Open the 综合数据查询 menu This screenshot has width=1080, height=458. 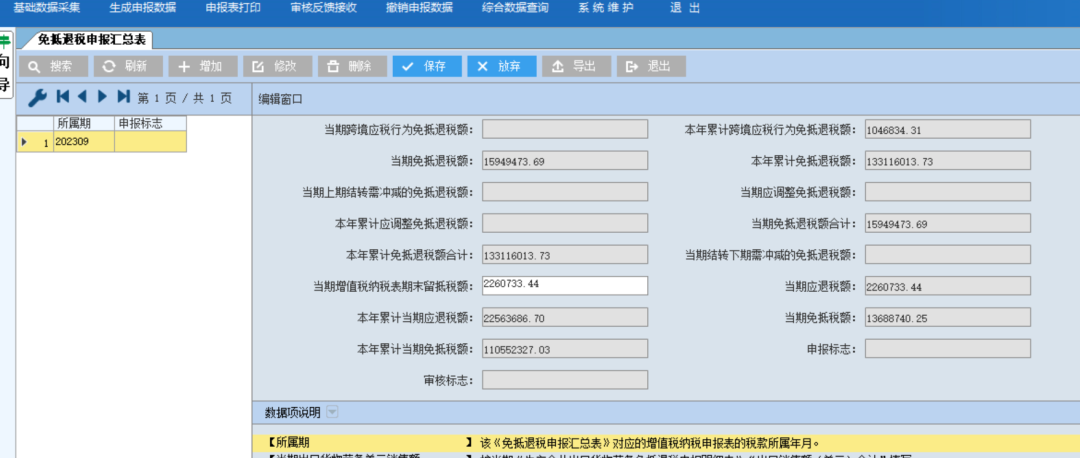click(514, 8)
